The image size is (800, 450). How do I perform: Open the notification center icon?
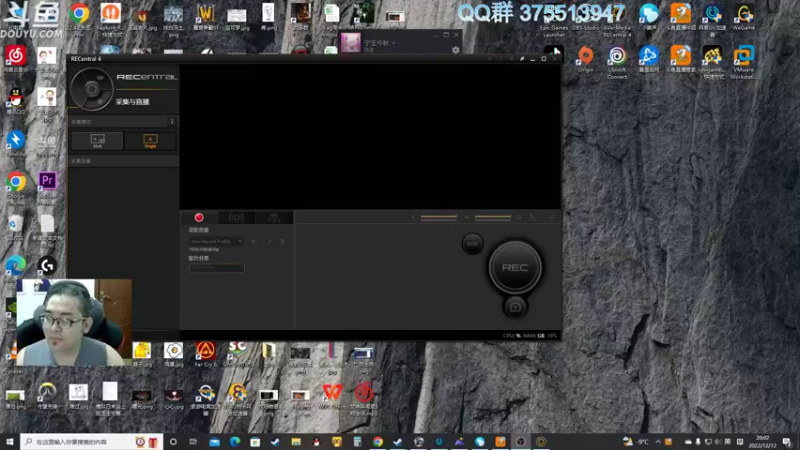pos(787,441)
